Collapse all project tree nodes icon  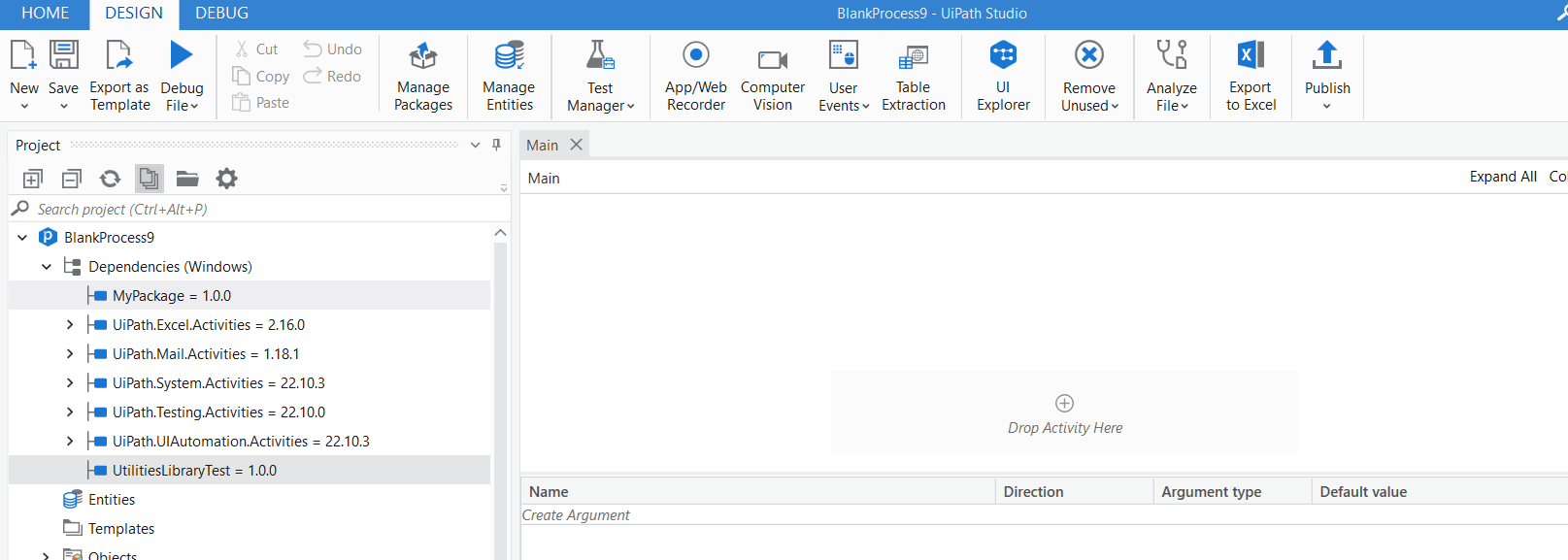pos(72,179)
